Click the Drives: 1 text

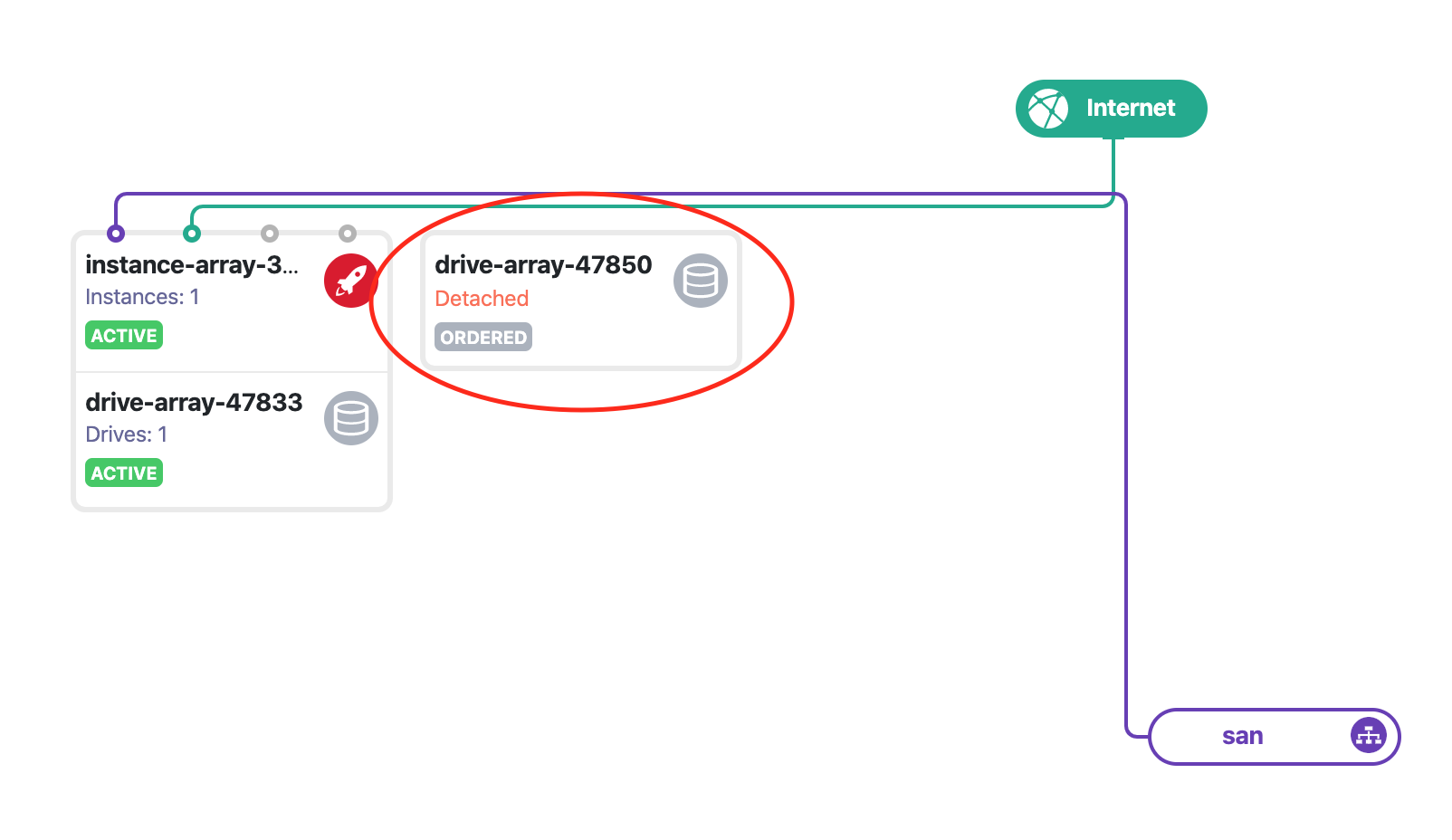point(126,434)
